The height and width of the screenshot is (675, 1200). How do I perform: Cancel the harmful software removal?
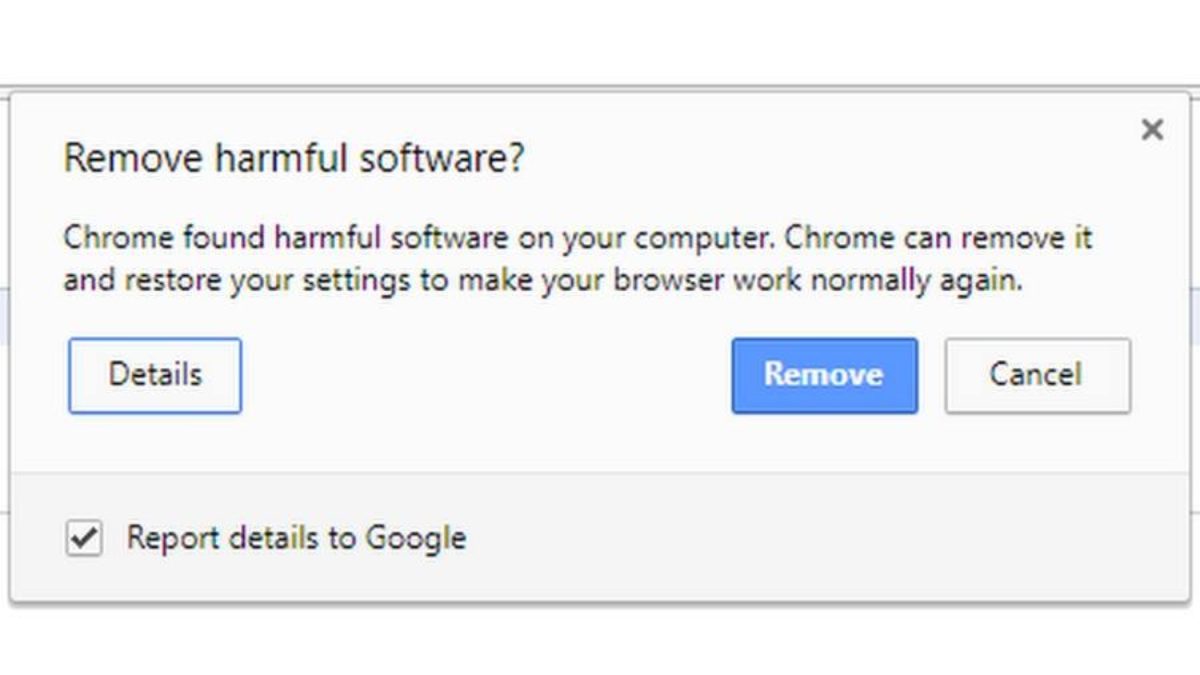click(1037, 375)
